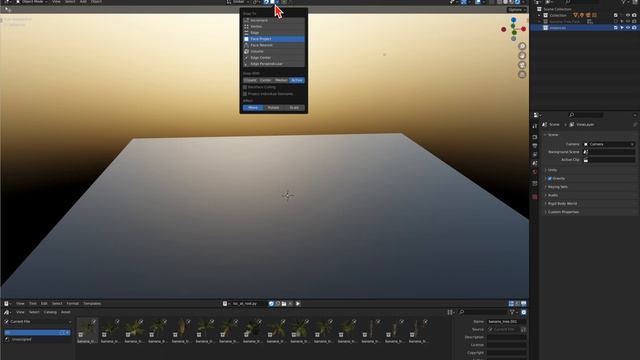The height and width of the screenshot is (360, 640).
Task: Click the viewport zoom gizmo icon
Action: point(522,46)
